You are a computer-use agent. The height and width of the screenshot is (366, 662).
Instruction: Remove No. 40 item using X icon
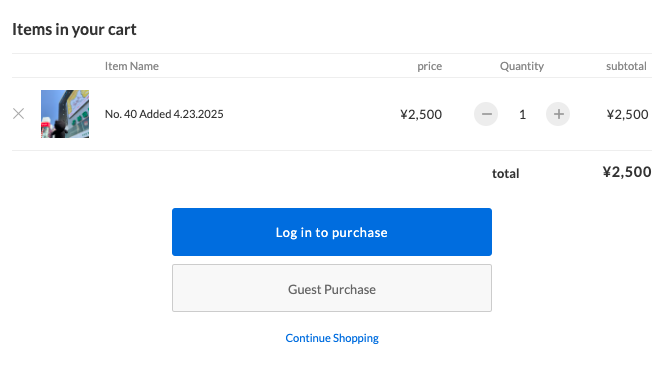(x=19, y=114)
